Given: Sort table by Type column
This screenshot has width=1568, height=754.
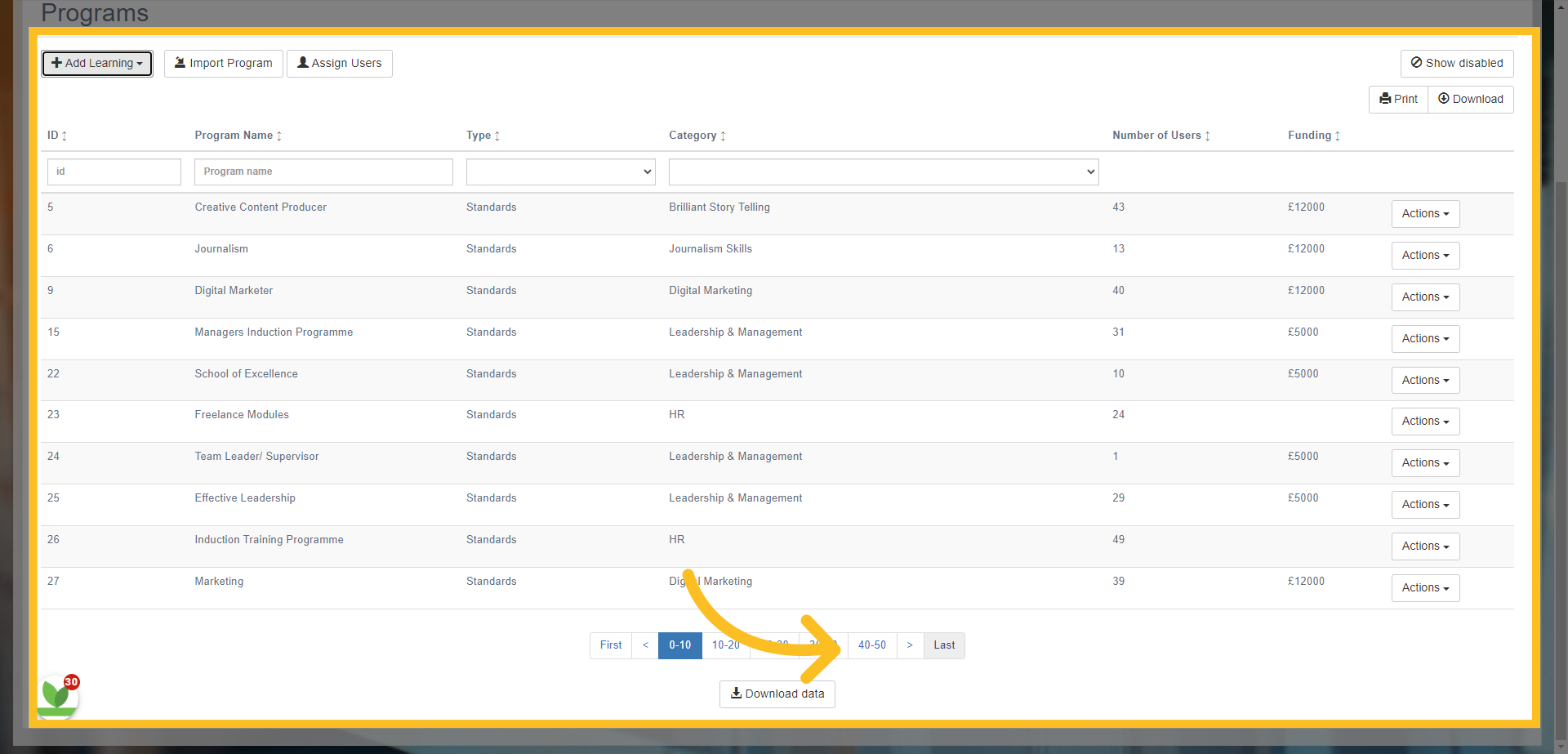Looking at the screenshot, I should click(483, 136).
